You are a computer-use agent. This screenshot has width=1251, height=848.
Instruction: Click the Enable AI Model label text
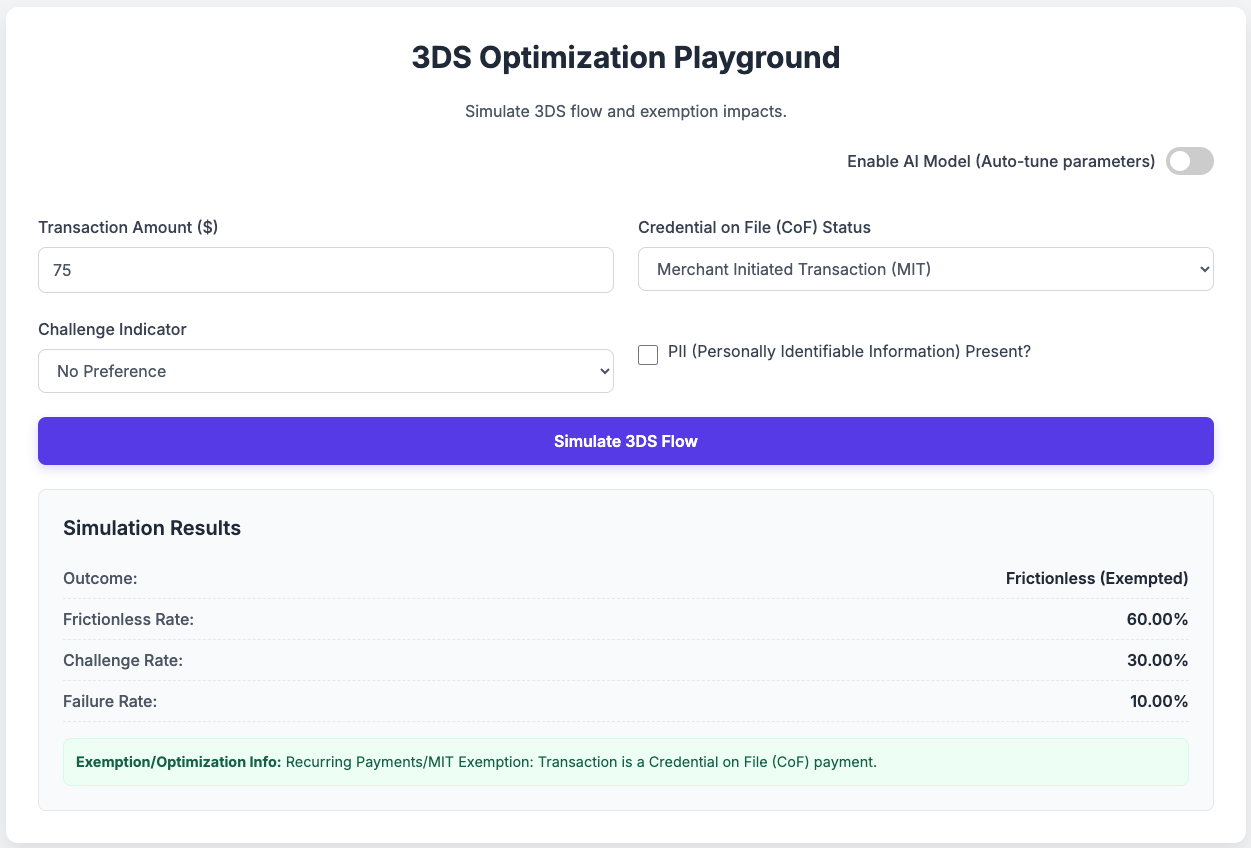[1000, 161]
